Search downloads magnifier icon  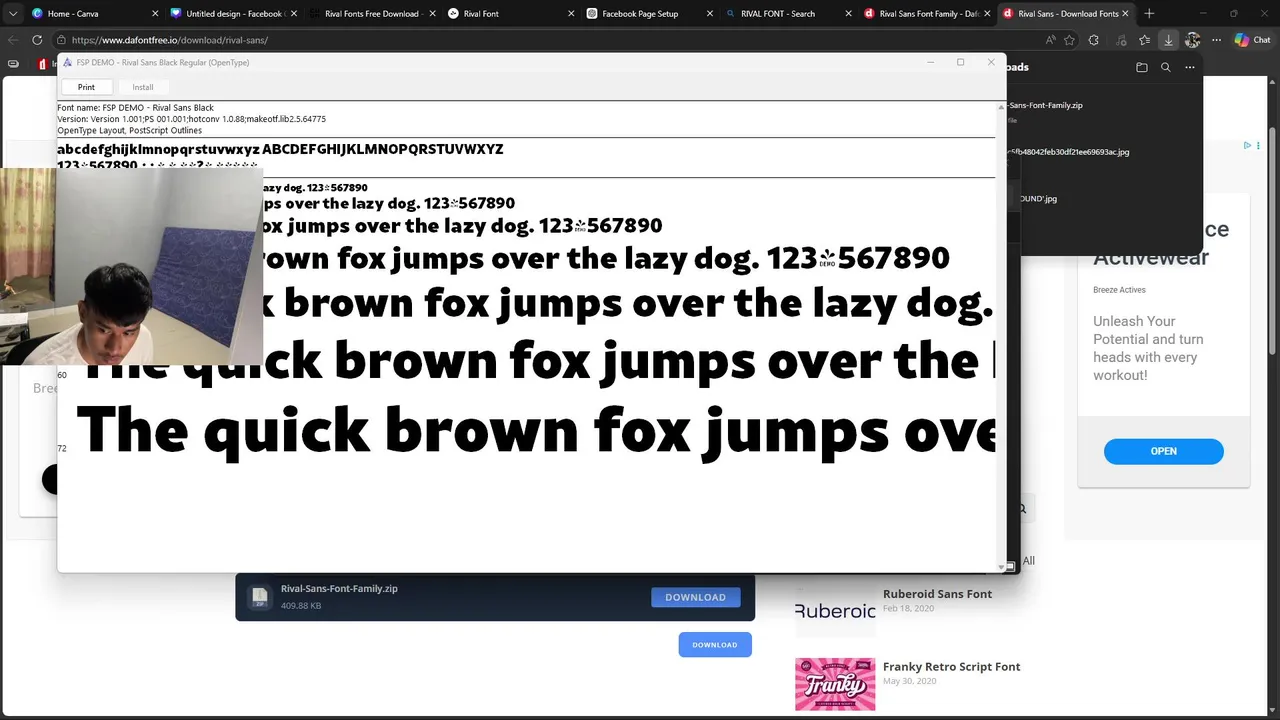1166,67
